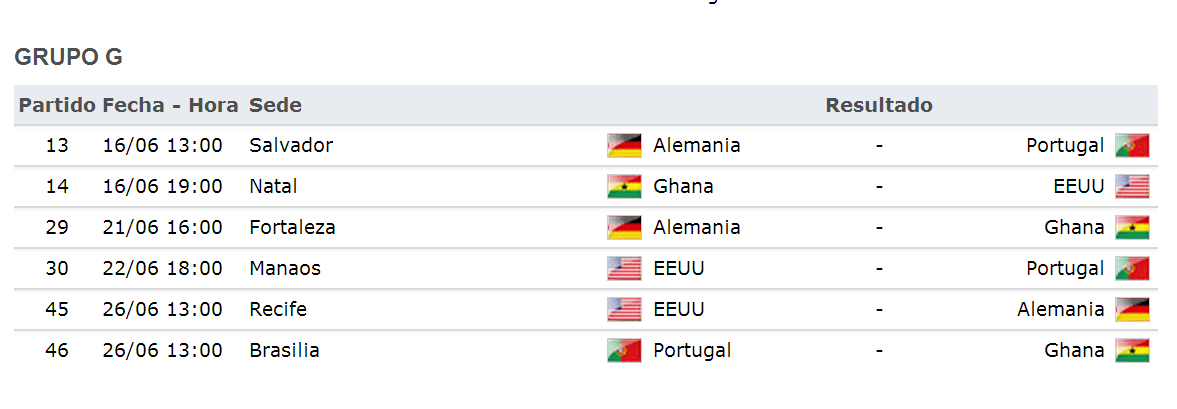The width and height of the screenshot is (1177, 409).
Task: Click Portugal flag in match 30 row
Action: tap(1132, 269)
